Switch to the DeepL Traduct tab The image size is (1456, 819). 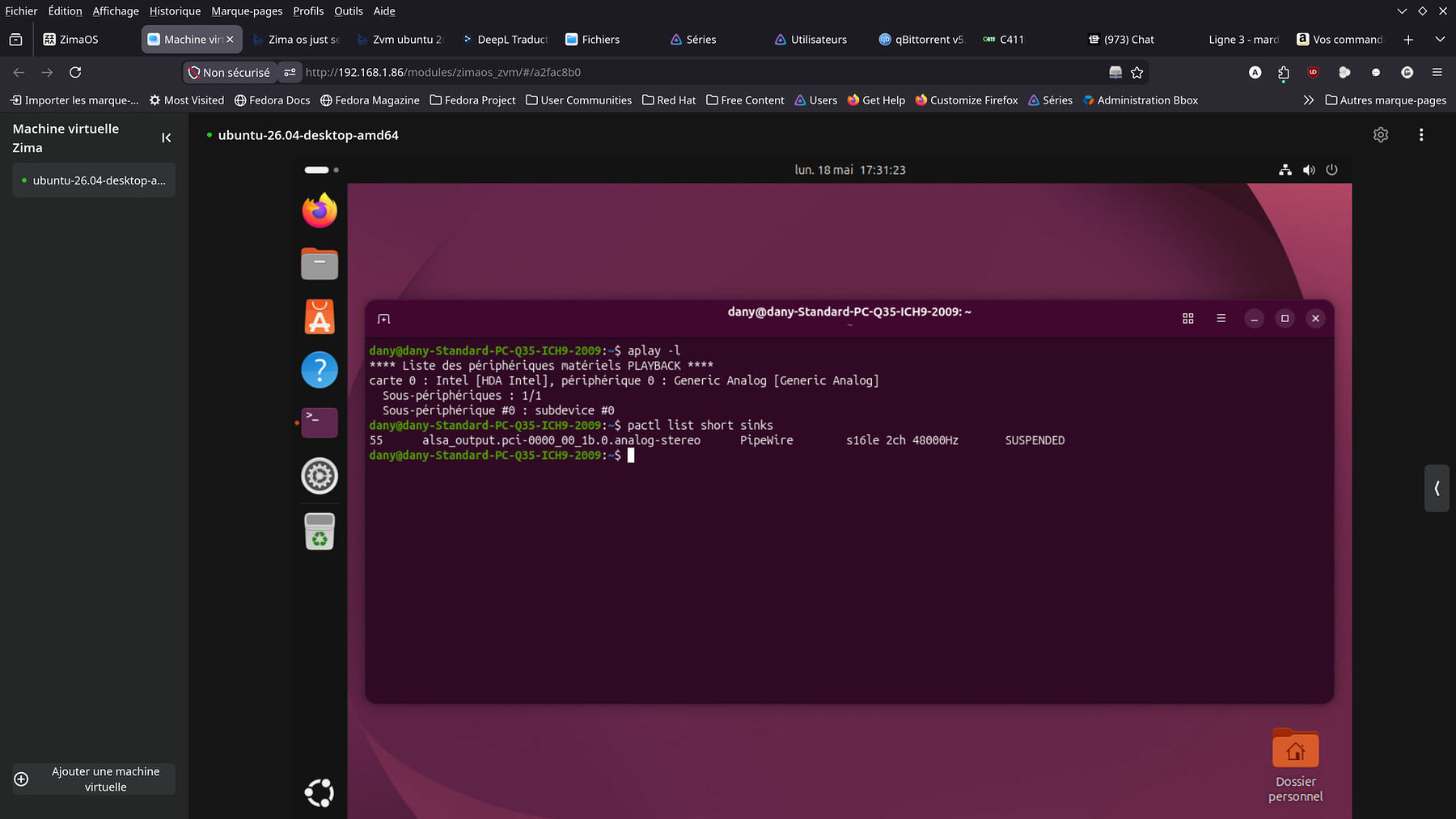[x=506, y=39]
